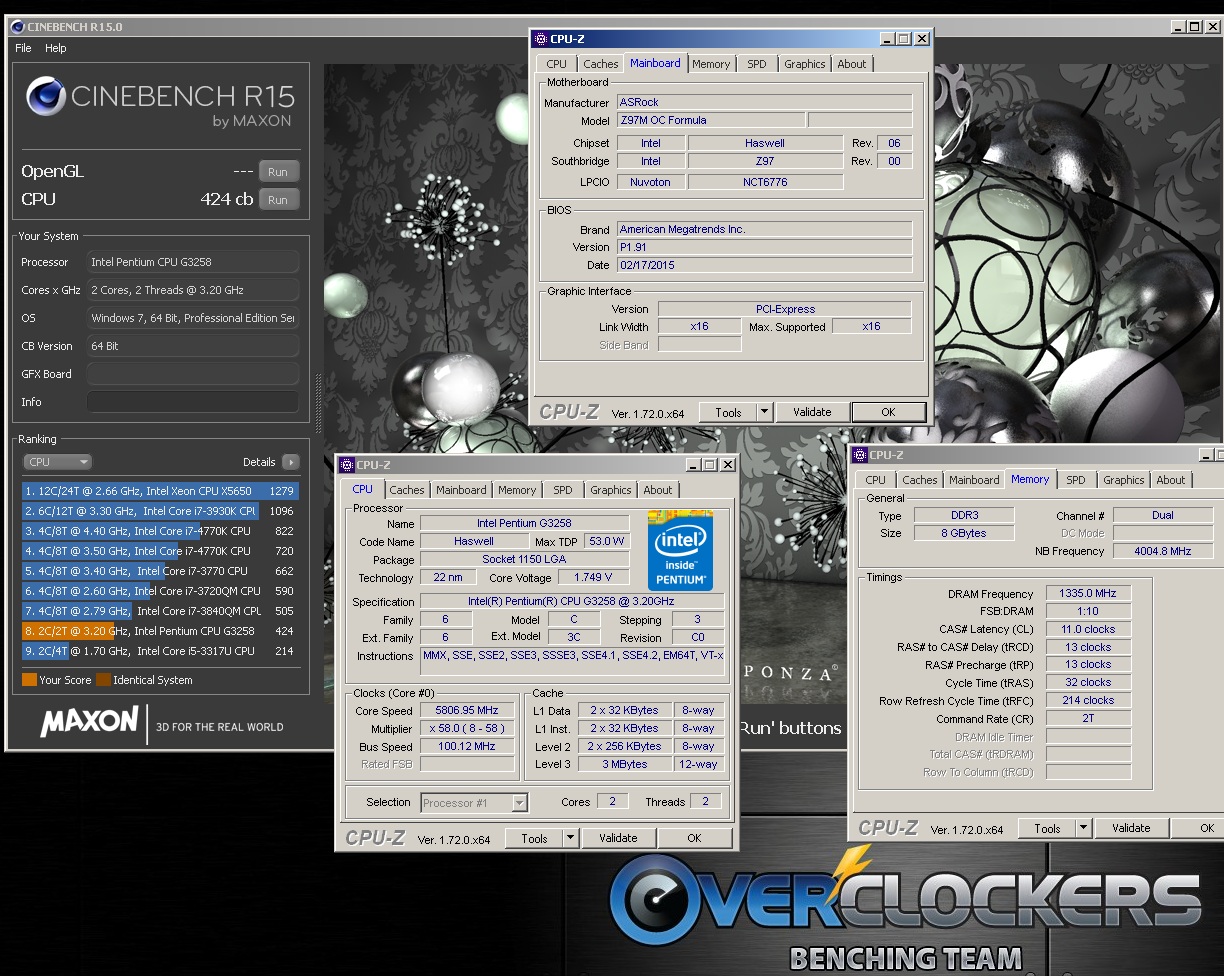1224x976 pixels.
Task: Open Tools dropdown arrow in Memory CPU-Z window
Action: [x=1084, y=828]
